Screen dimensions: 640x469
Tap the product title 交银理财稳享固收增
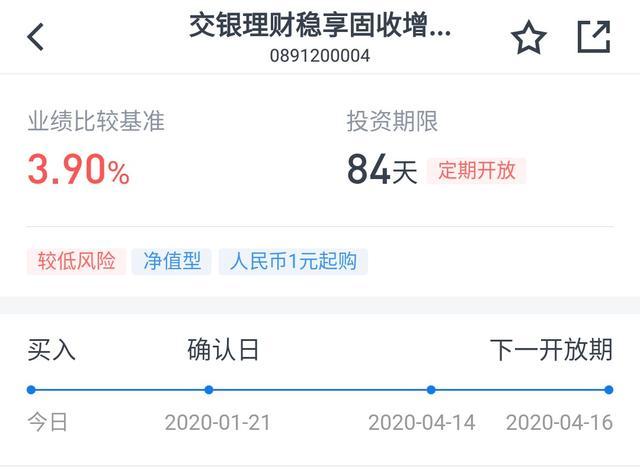click(x=320, y=25)
